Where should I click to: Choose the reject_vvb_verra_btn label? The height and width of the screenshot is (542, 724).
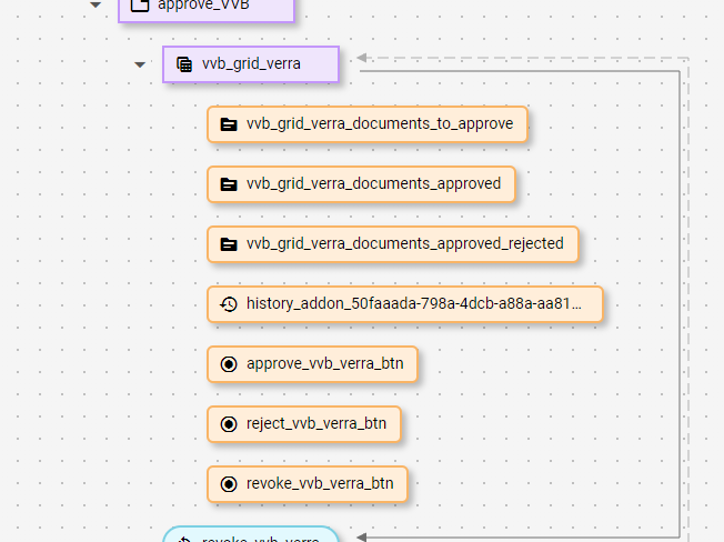click(x=316, y=425)
